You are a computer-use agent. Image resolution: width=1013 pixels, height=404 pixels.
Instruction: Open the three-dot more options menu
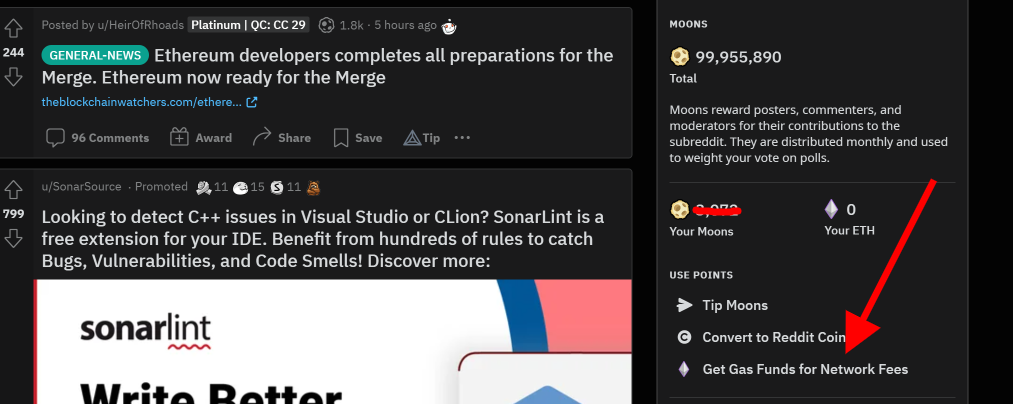tap(462, 138)
